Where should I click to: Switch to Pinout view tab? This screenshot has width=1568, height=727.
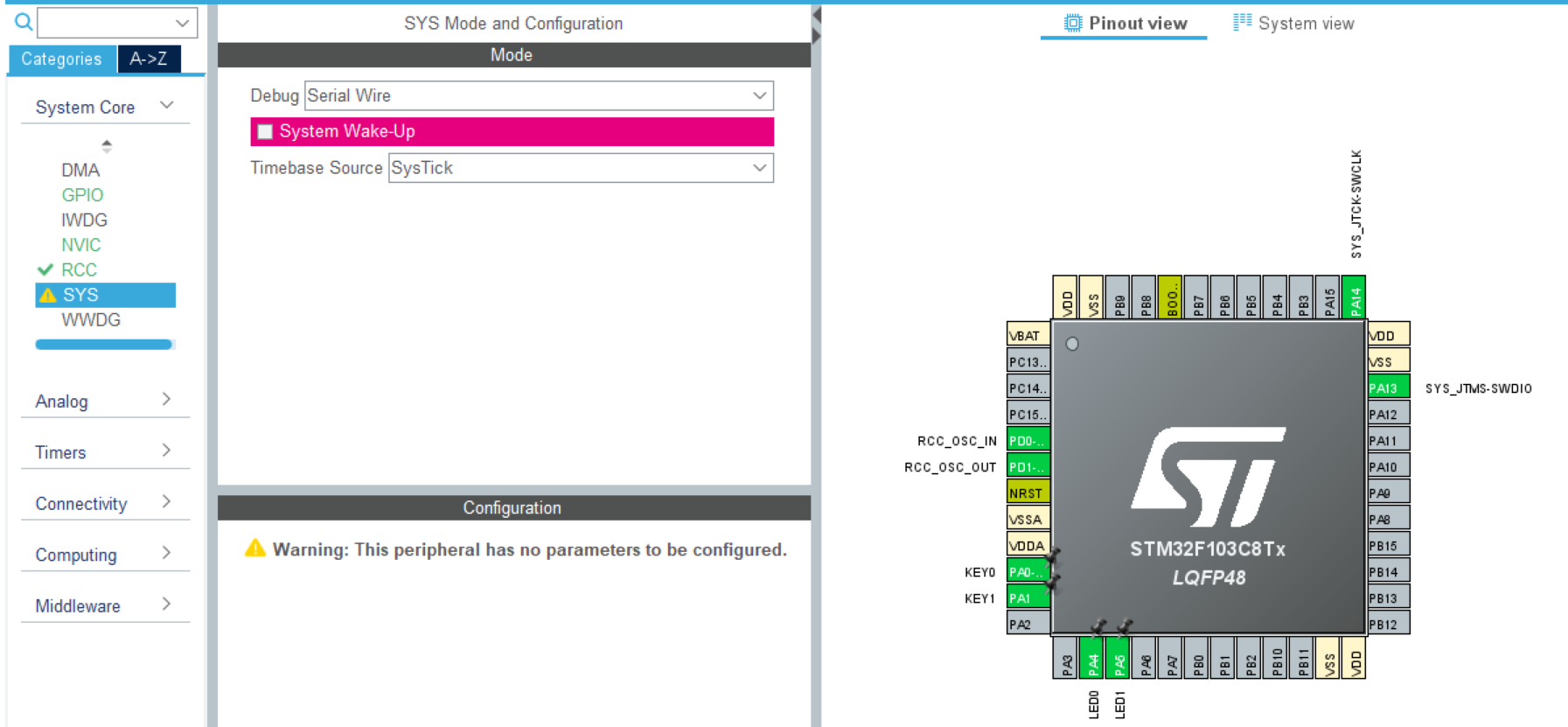tap(1125, 24)
